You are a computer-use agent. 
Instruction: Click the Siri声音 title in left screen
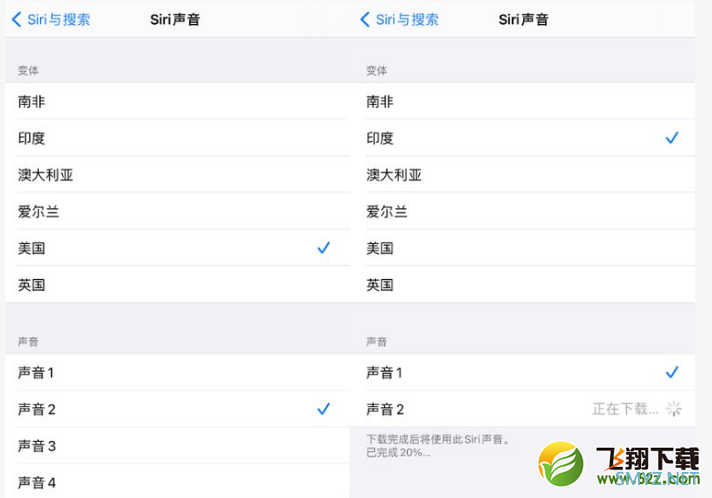175,20
